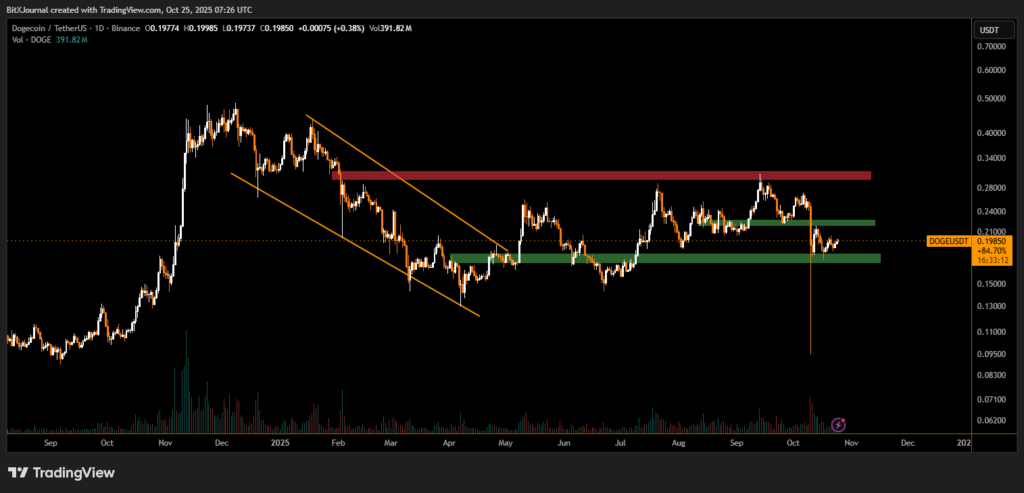Click the purple lightning bolt event icon
This screenshot has height=493, width=1024.
(x=841, y=423)
